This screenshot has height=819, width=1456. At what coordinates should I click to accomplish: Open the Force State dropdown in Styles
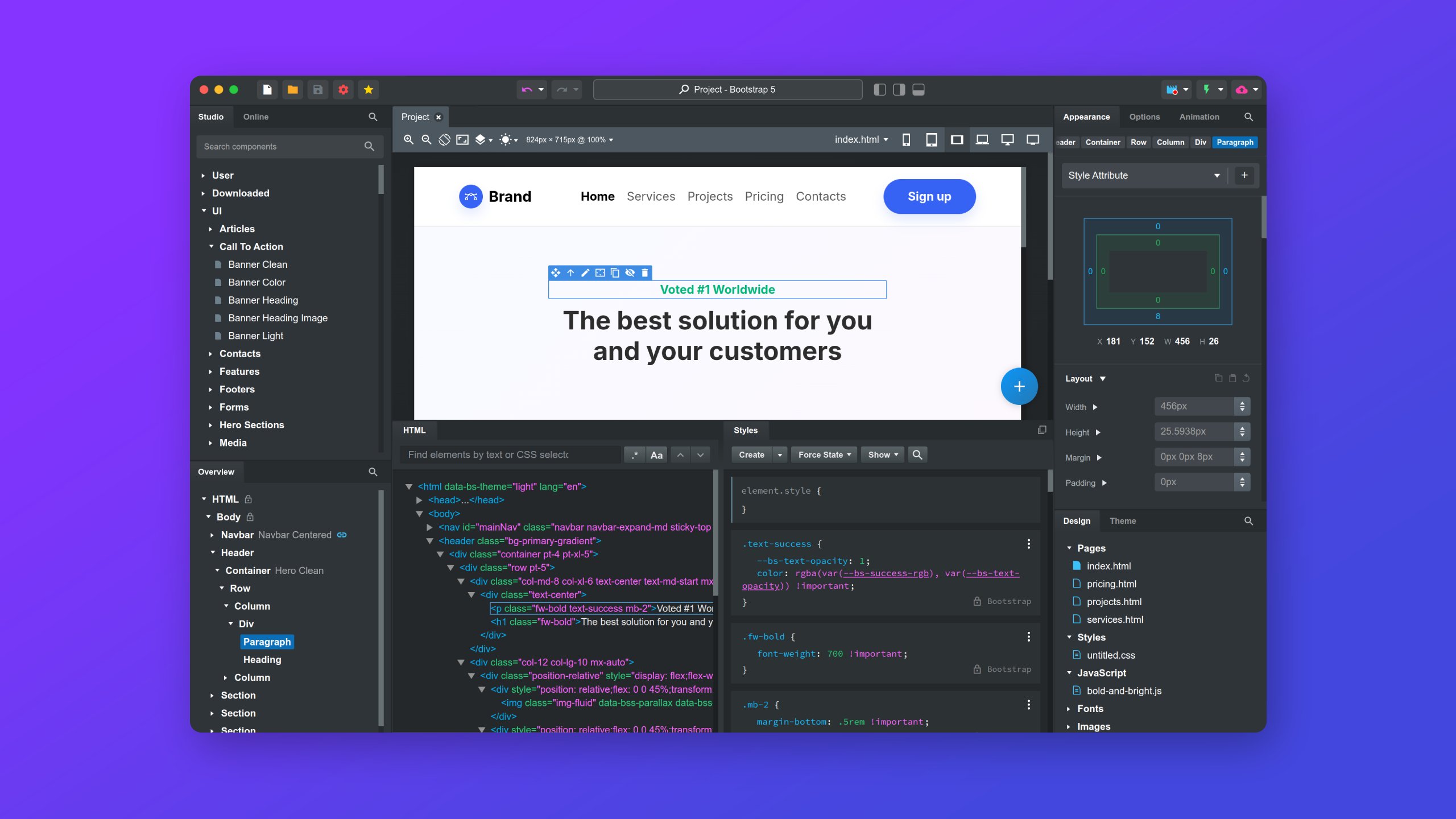point(824,454)
